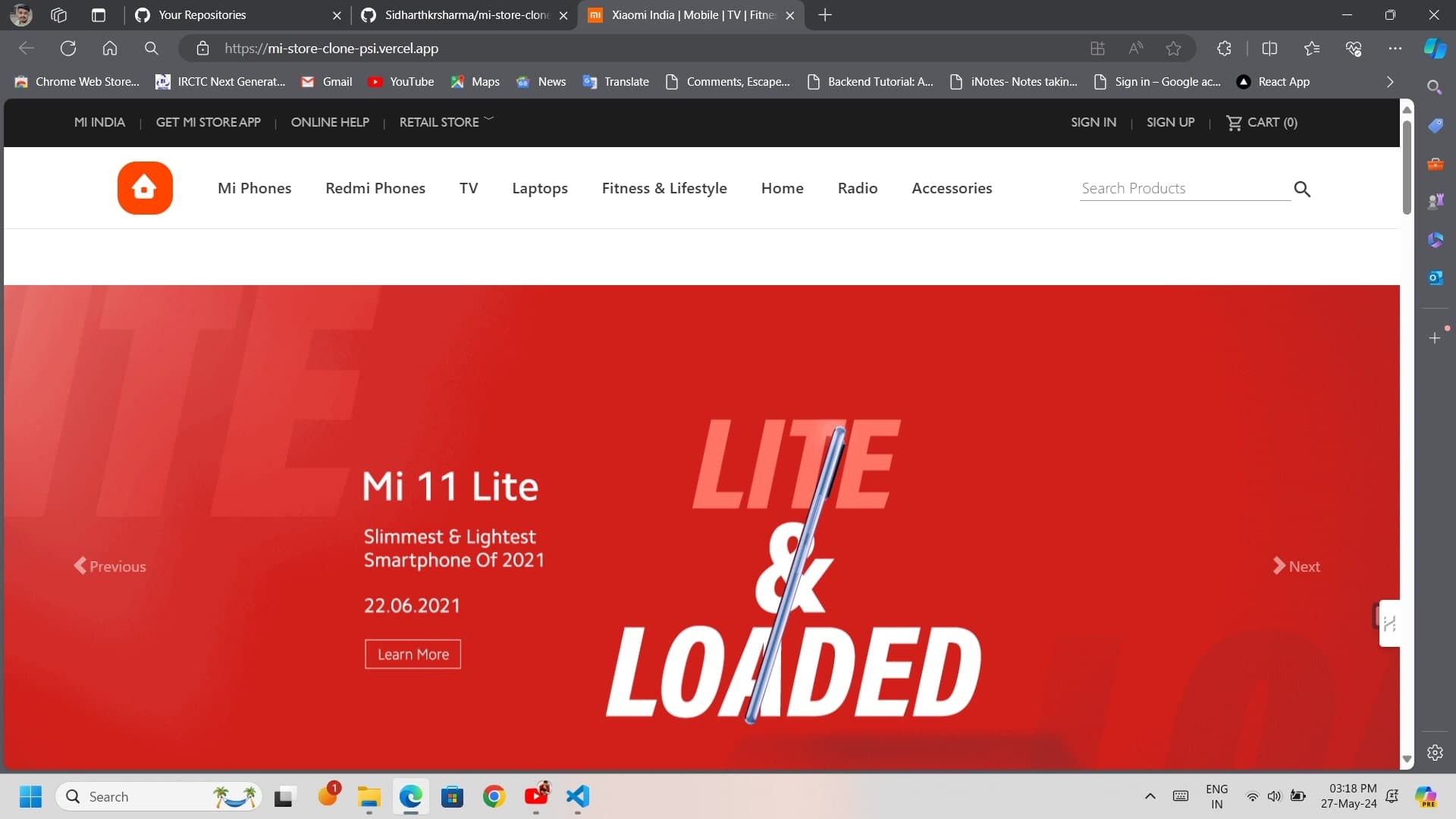Open the Mi Phones menu
The width and height of the screenshot is (1456, 819).
click(x=255, y=188)
